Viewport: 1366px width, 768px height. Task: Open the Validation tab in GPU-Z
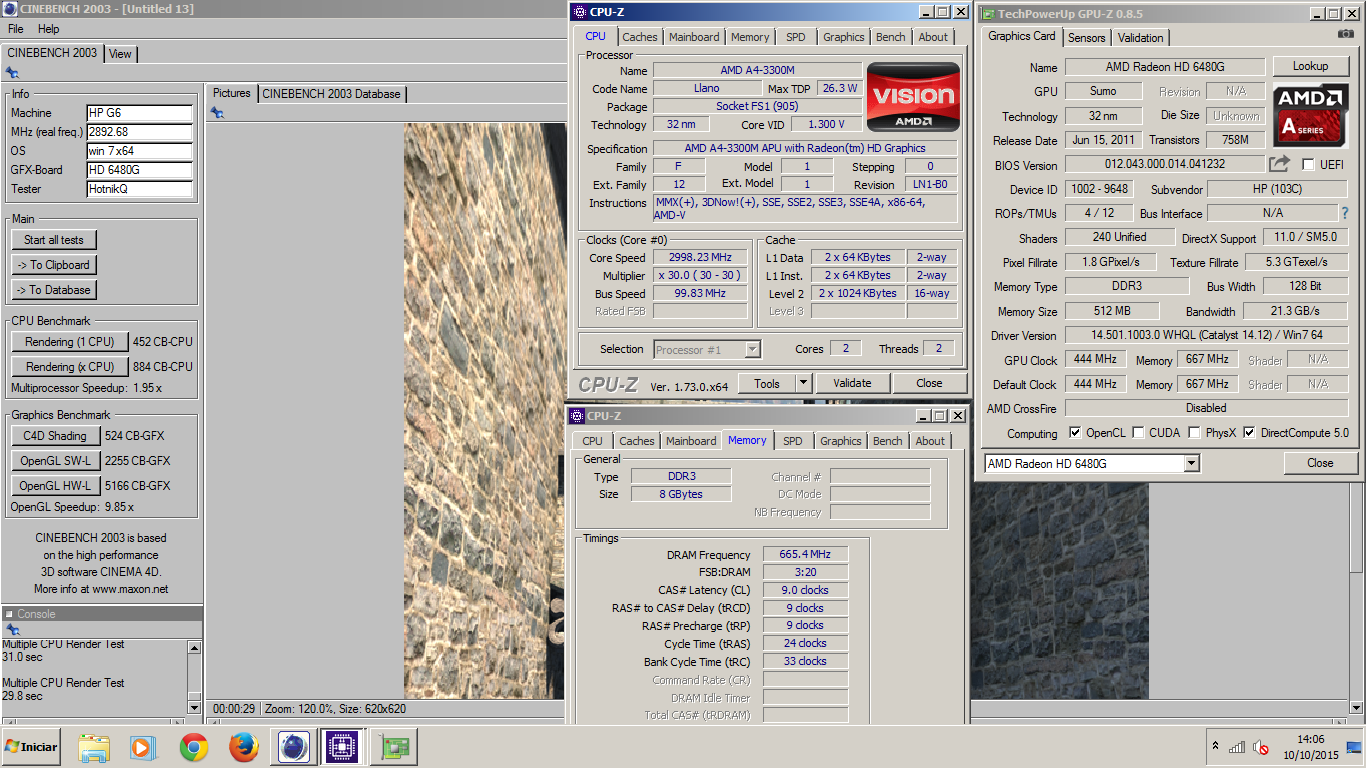point(1141,38)
